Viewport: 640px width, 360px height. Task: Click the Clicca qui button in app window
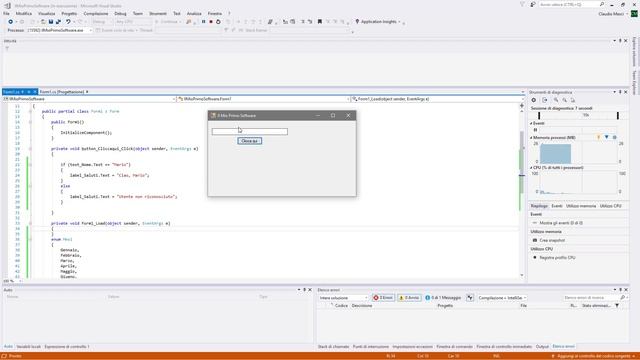click(x=249, y=141)
